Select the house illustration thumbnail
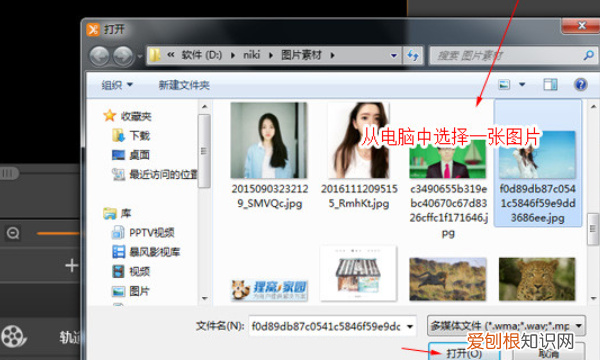Image resolution: width=600 pixels, height=360 pixels. point(359,274)
